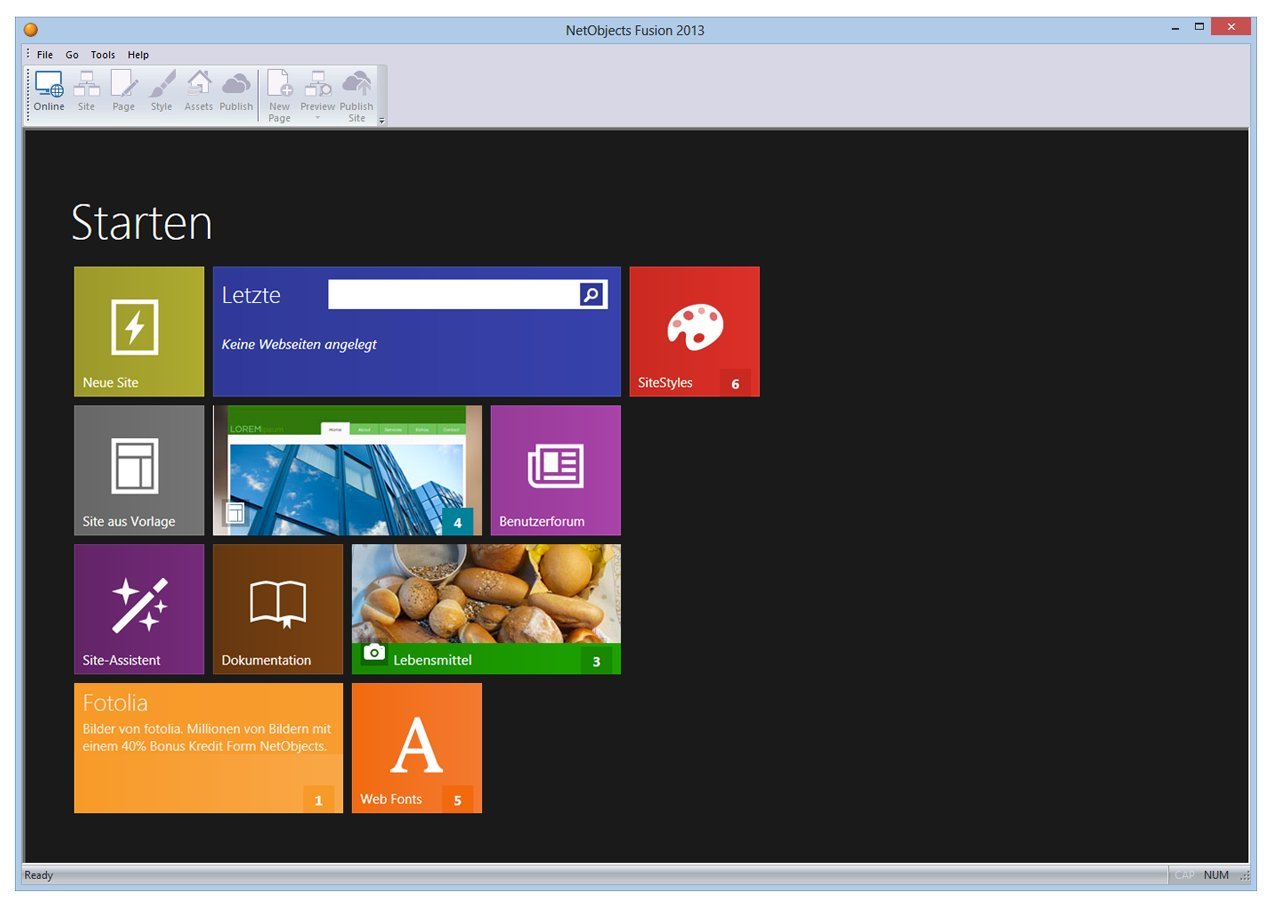The height and width of the screenshot is (914, 1280).
Task: Open Publish view cloud icon
Action: [236, 91]
